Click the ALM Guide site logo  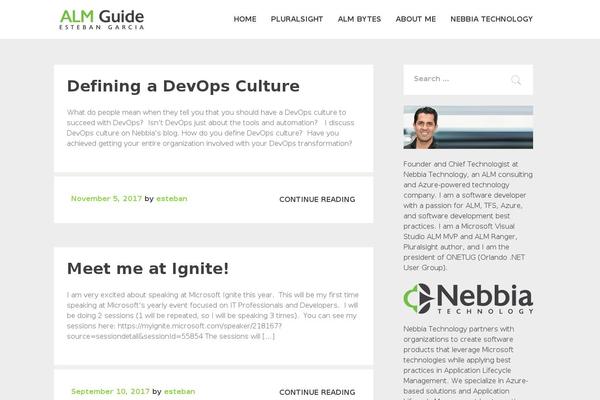click(102, 20)
